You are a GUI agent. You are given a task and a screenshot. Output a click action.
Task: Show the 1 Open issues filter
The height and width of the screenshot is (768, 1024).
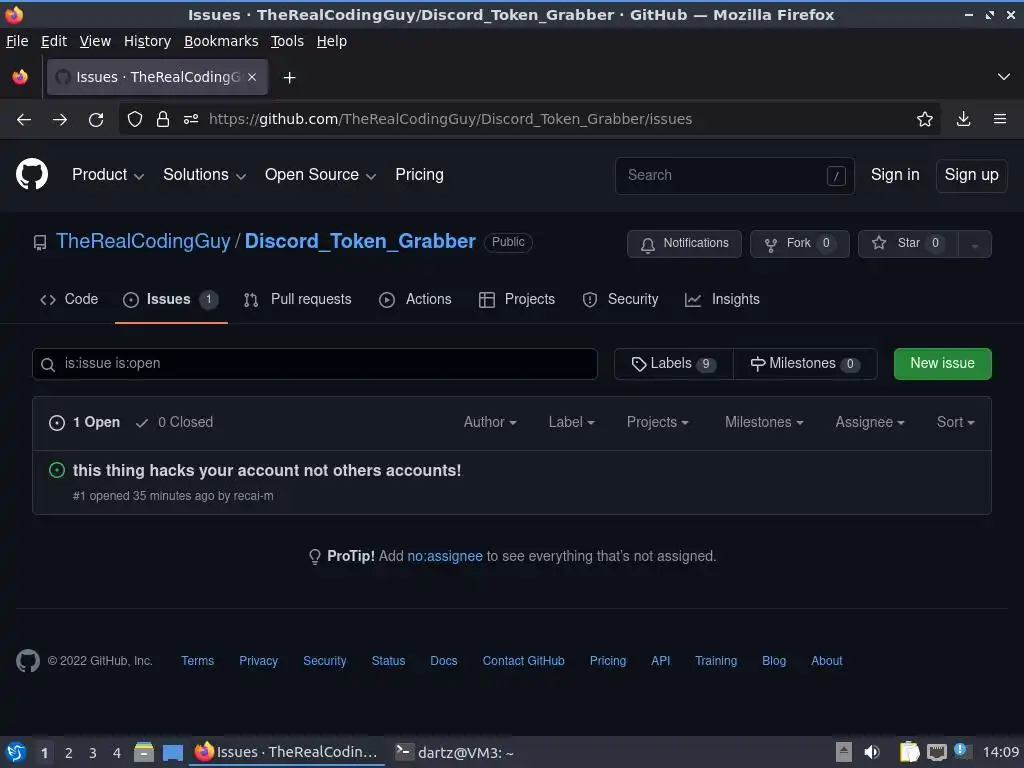click(85, 423)
